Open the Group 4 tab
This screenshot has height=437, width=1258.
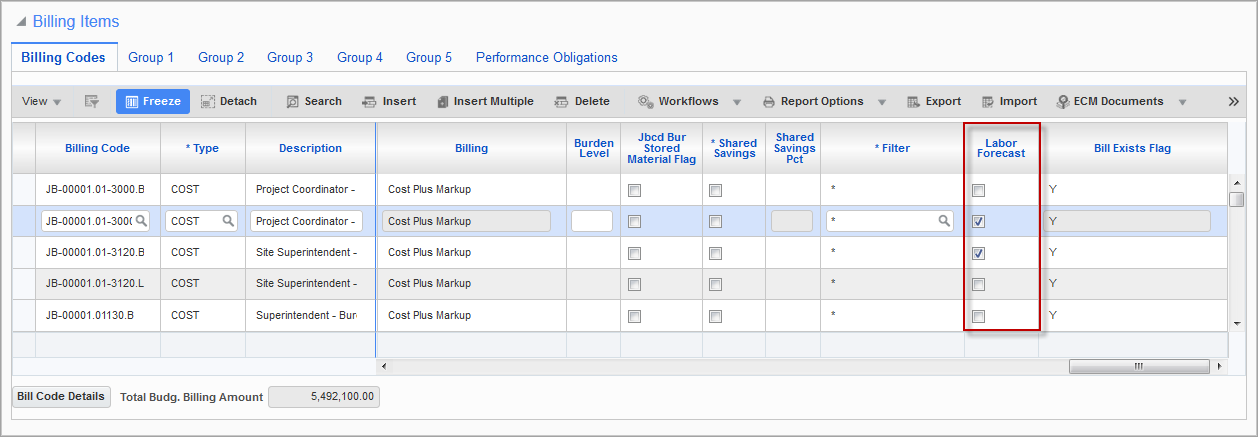click(x=360, y=58)
